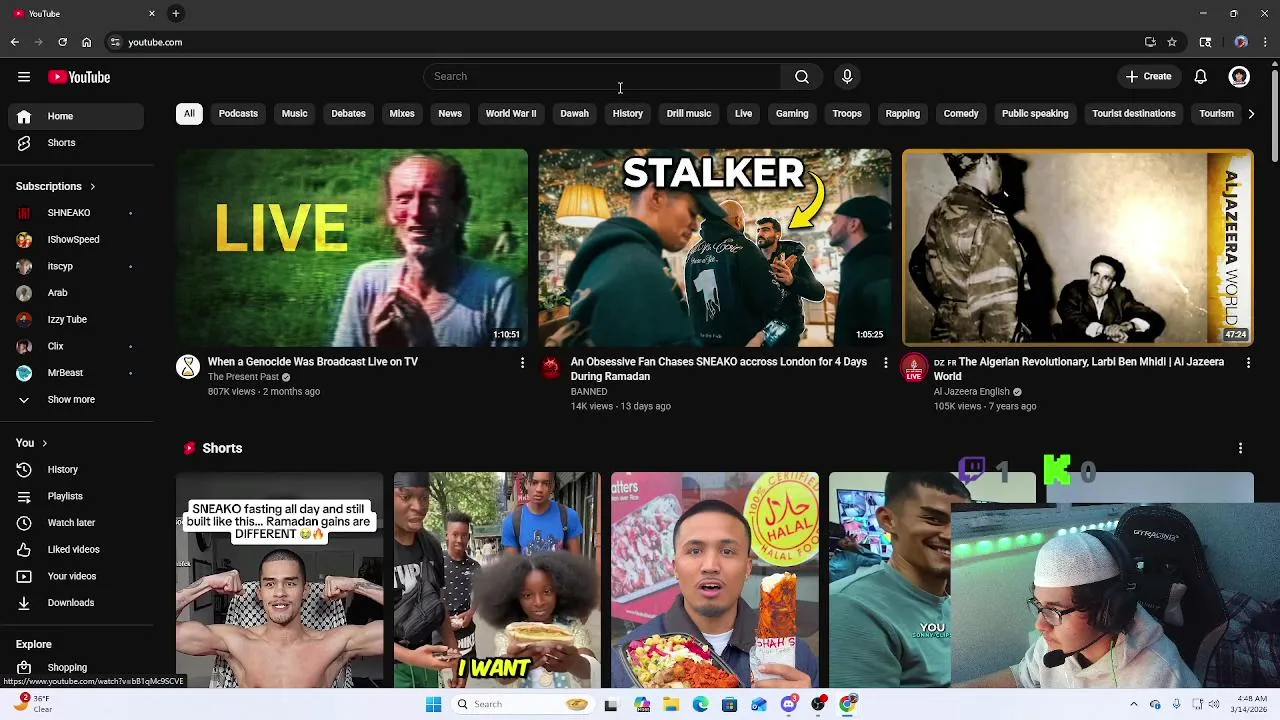Click the youtube.com address bar
This screenshot has width=1280, height=720.
(620, 42)
